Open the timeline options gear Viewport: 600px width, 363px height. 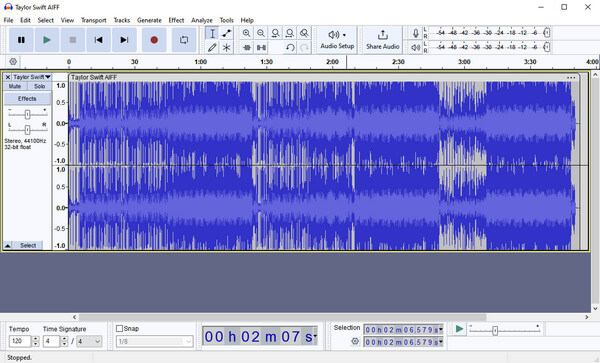pyautogui.click(x=13, y=62)
